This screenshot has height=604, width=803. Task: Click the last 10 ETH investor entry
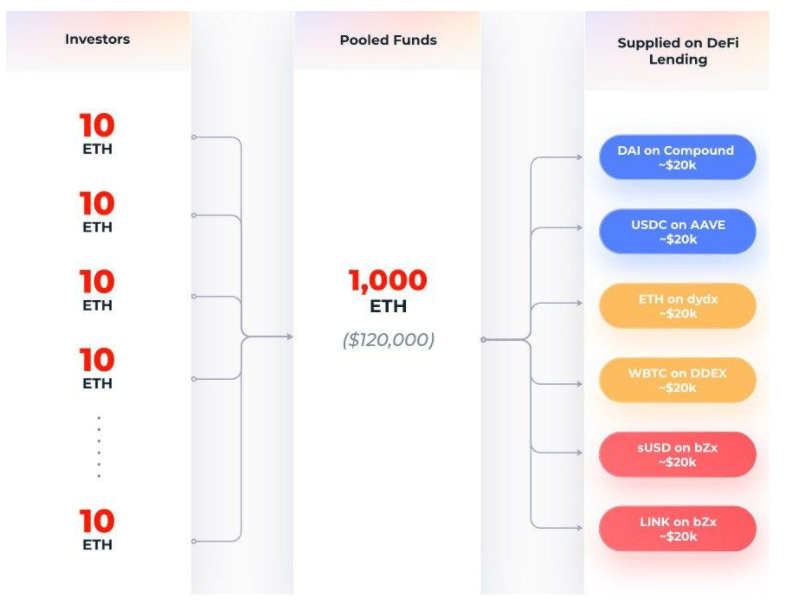tap(97, 530)
